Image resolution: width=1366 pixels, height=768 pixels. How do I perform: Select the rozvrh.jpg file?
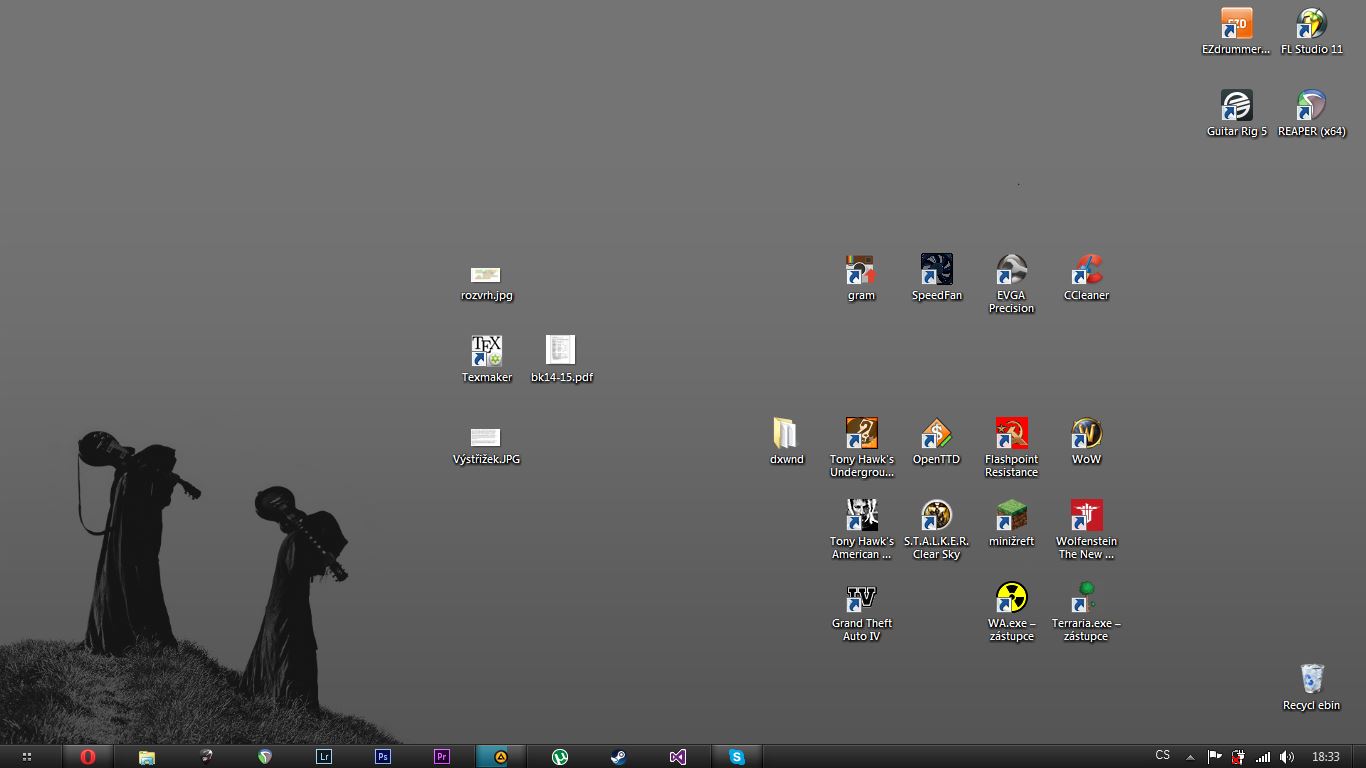tap(486, 283)
